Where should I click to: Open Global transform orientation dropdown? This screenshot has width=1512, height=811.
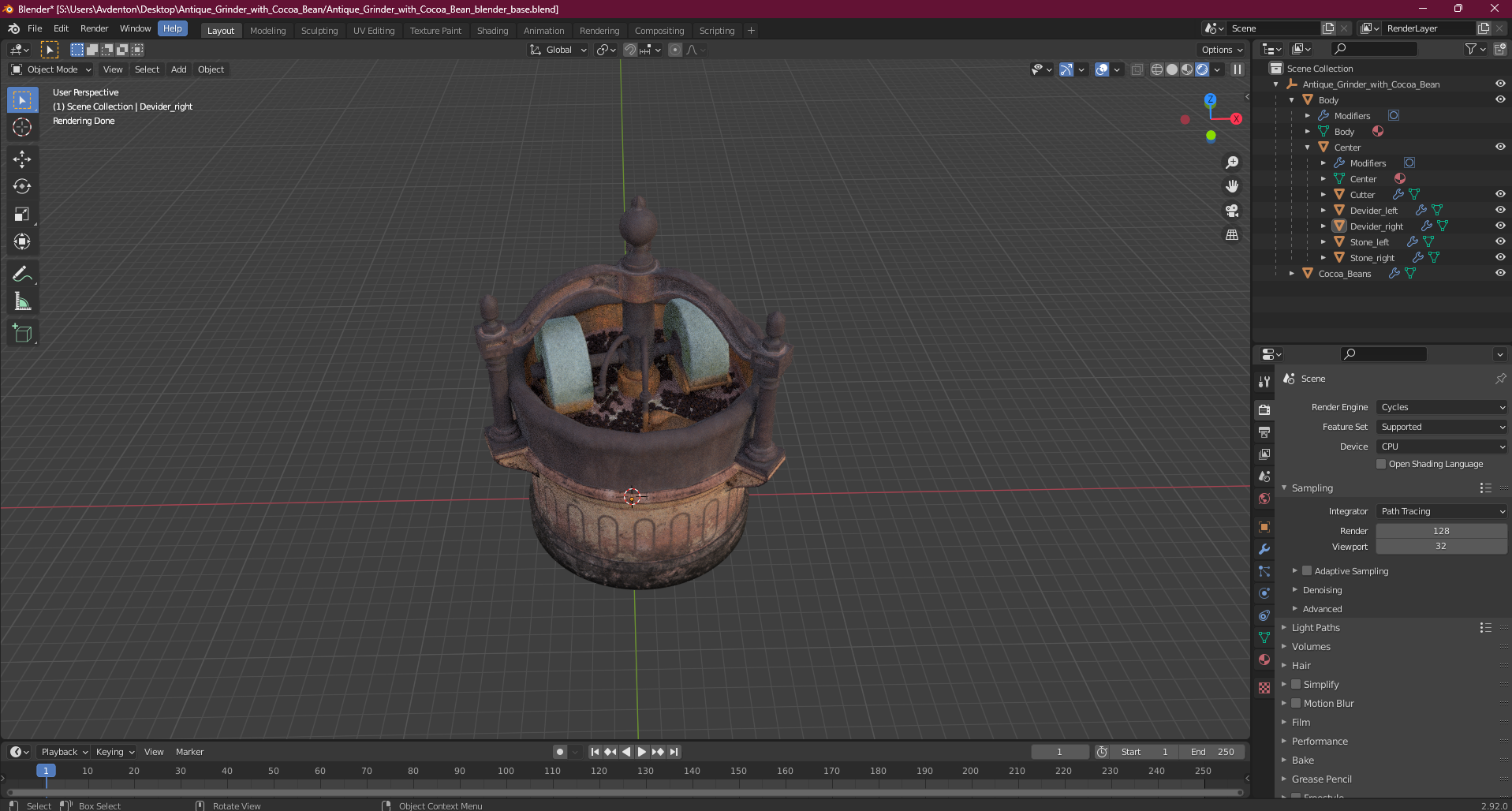[x=558, y=50]
